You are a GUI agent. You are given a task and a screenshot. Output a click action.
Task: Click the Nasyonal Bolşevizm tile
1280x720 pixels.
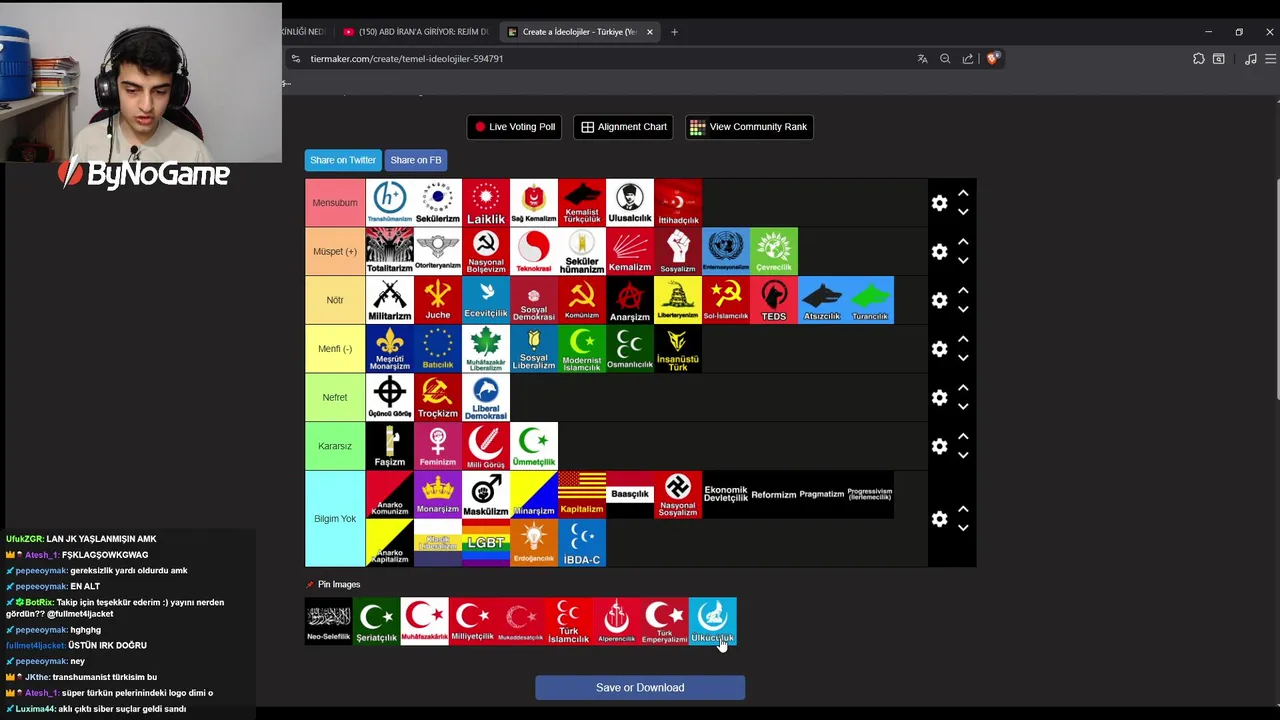click(x=485, y=251)
